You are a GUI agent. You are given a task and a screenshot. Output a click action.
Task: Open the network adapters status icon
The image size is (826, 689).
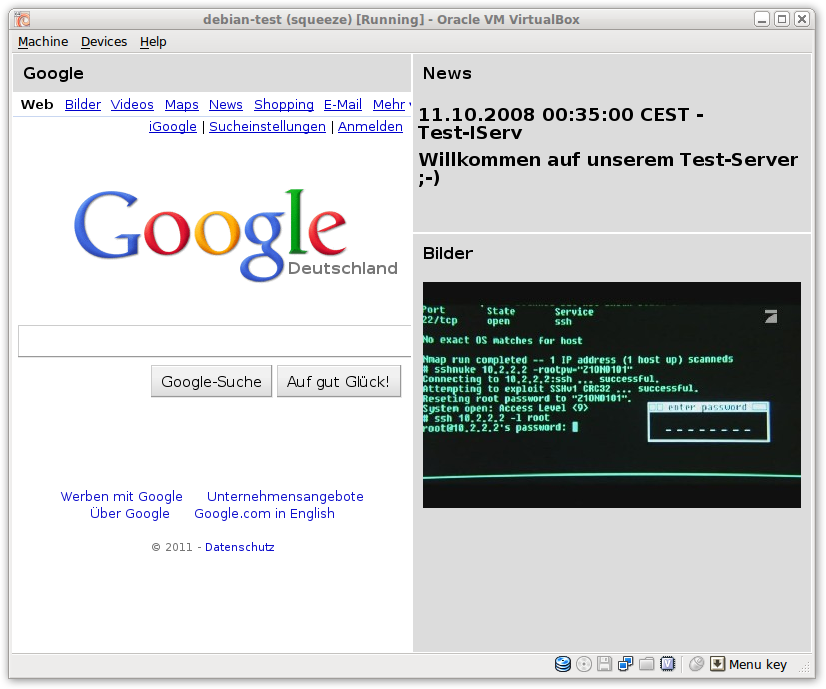coord(625,664)
